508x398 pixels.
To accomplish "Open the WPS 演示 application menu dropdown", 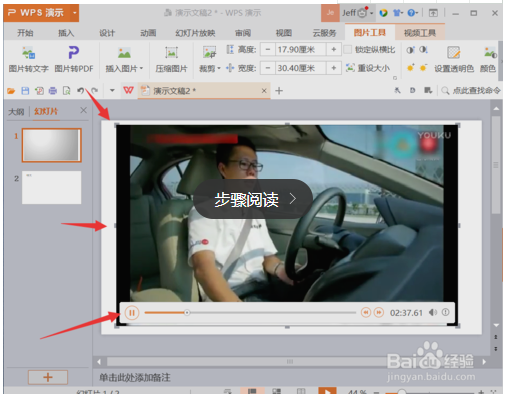I will [75, 13].
